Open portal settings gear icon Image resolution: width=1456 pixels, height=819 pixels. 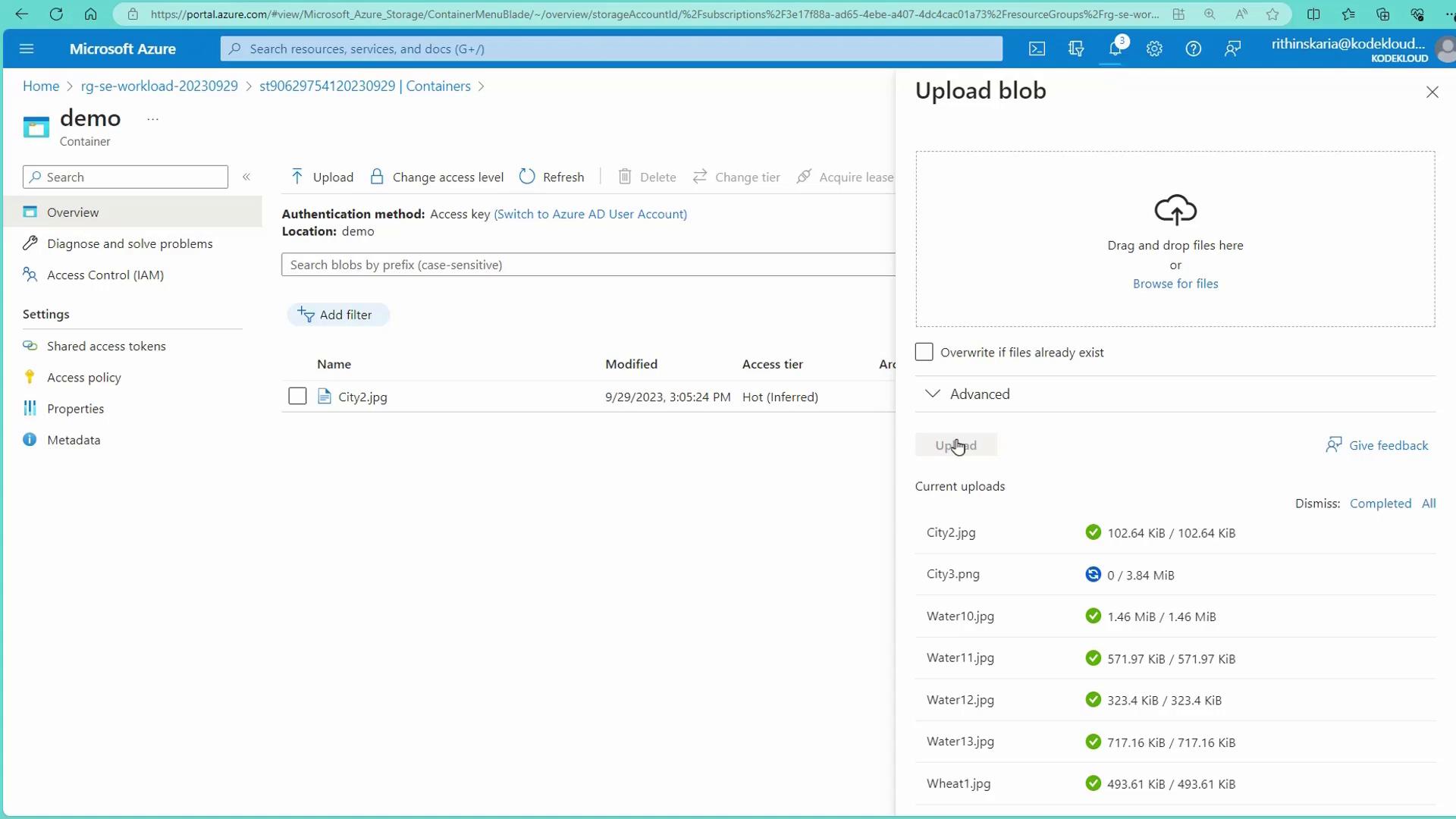coord(1154,49)
